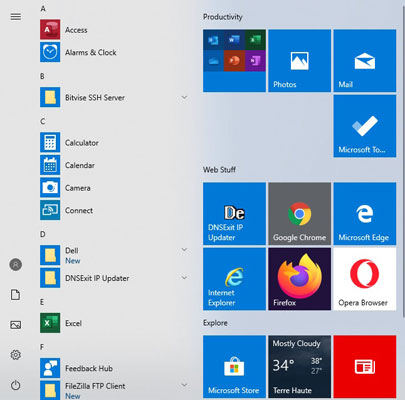The image size is (405, 400).
Task: Expand the Dell folder chevron
Action: [x=184, y=250]
